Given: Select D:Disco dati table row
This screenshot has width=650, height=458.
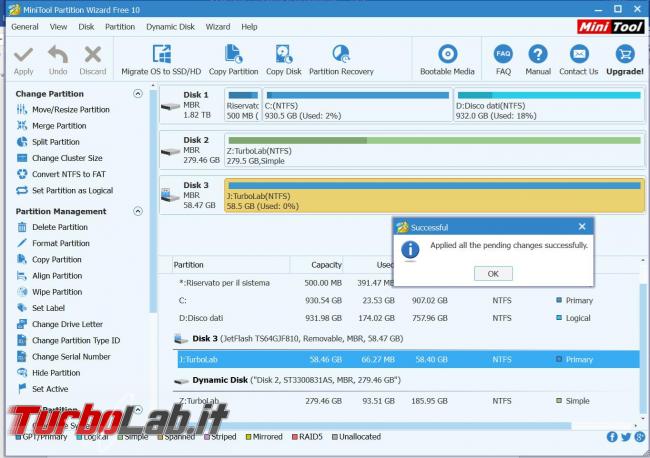Looking at the screenshot, I should point(408,318).
